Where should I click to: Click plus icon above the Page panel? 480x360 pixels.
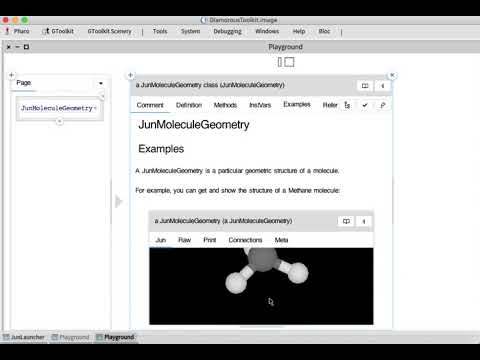click(11, 75)
